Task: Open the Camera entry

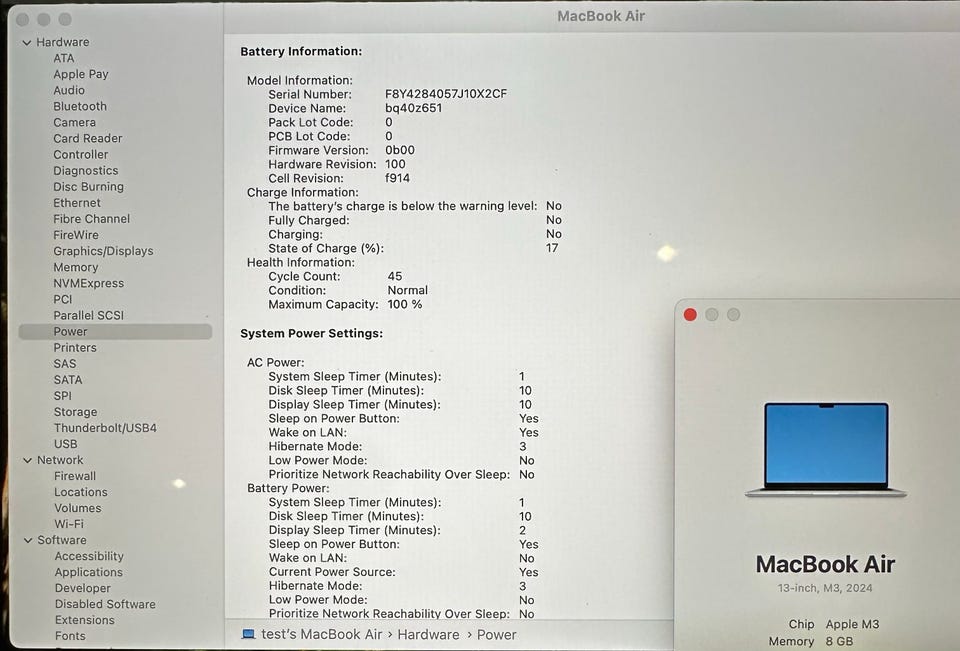Action: (x=74, y=122)
